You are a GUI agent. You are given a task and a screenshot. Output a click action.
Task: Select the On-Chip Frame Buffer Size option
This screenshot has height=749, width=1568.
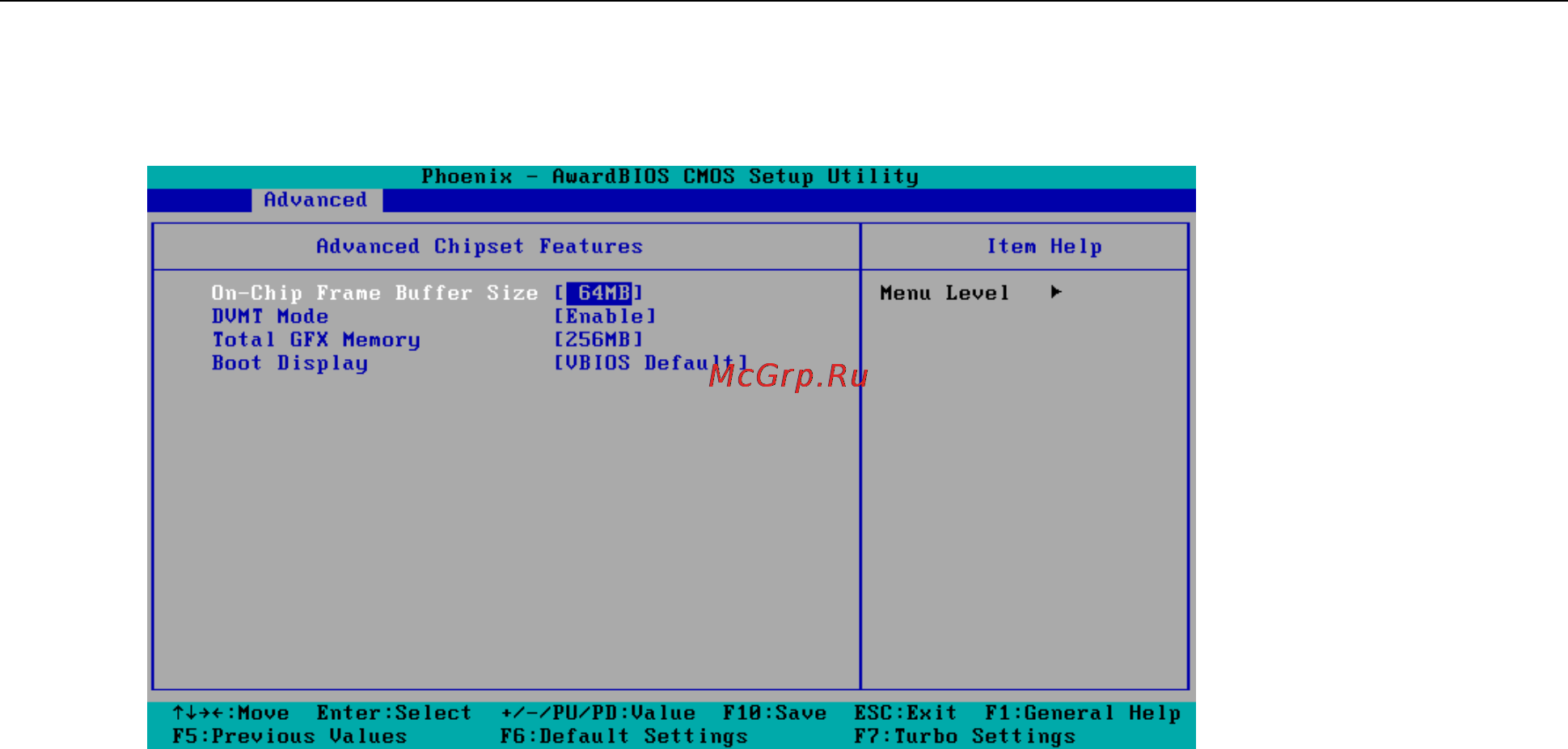374,293
